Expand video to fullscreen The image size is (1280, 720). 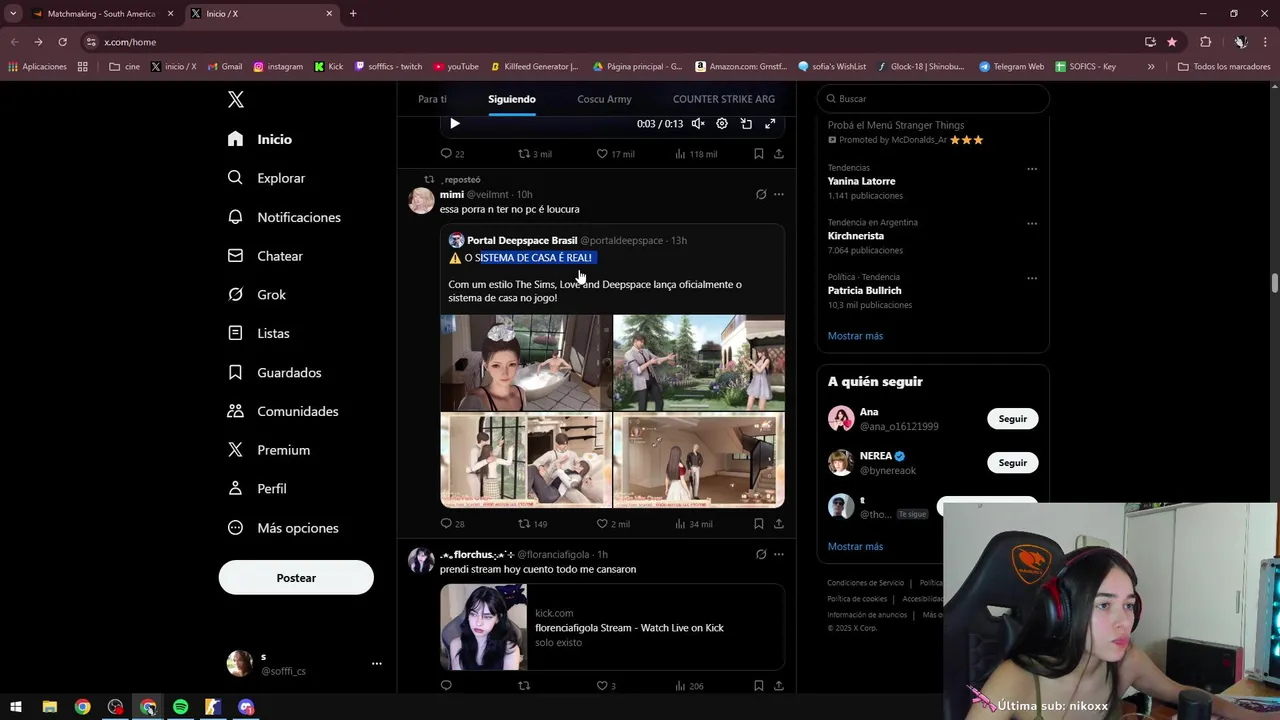pos(770,123)
